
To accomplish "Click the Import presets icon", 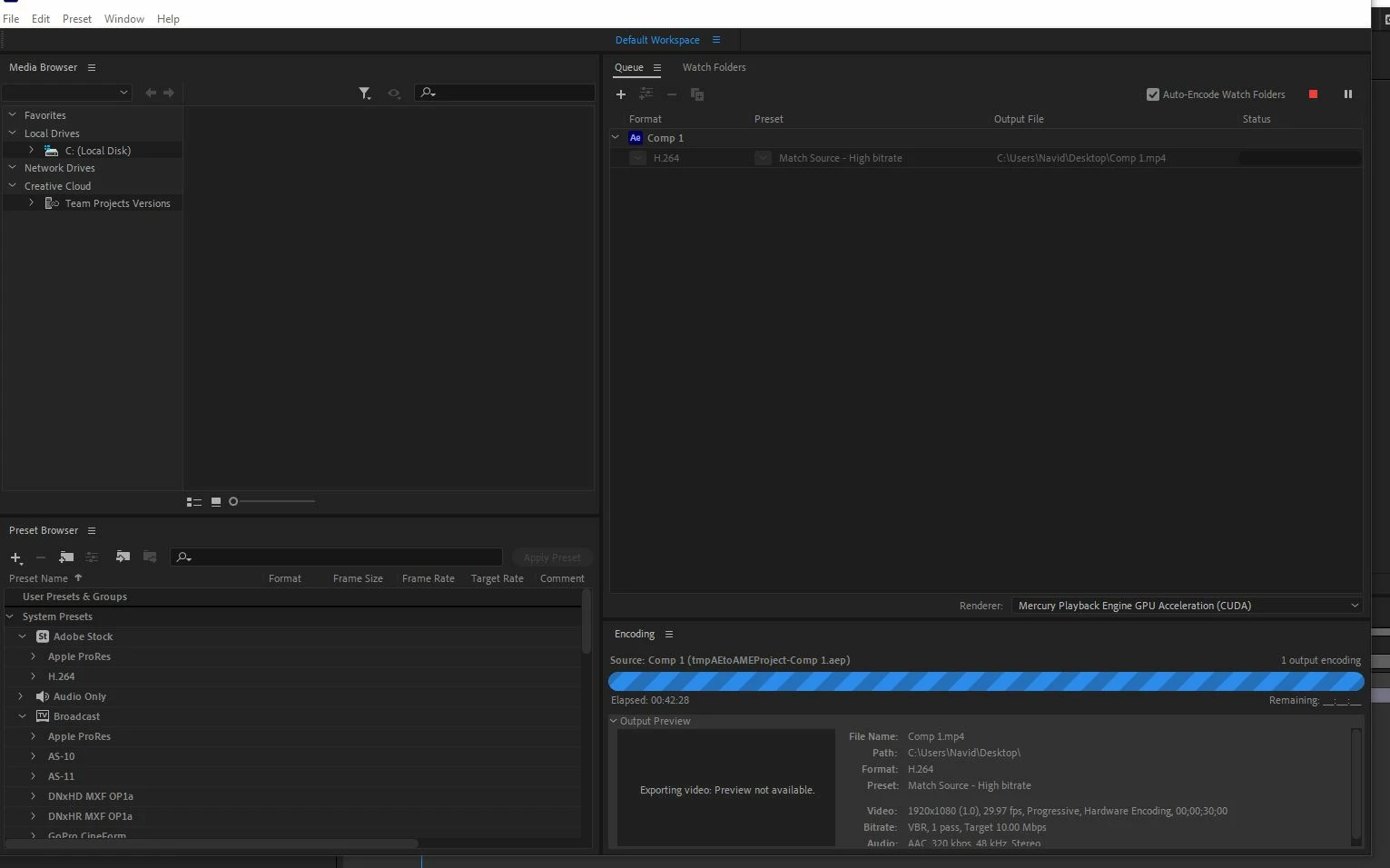I will [123, 557].
